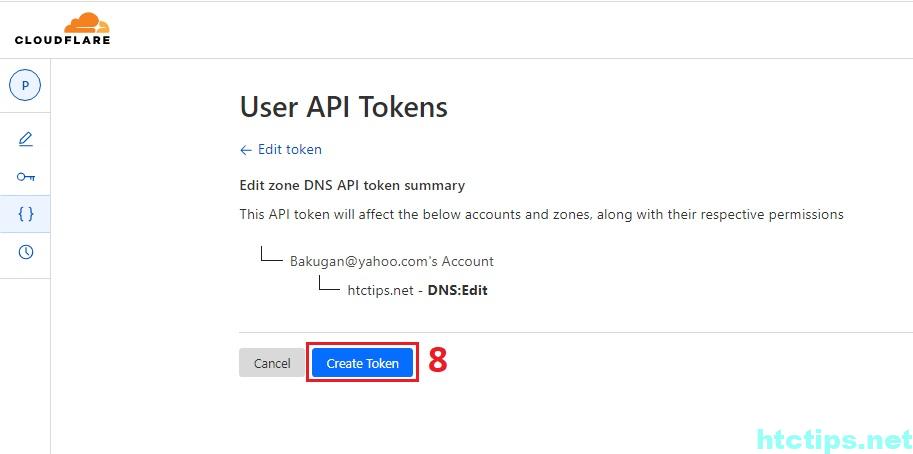Click the htctips.net watermark text
The height and width of the screenshot is (454, 913).
pos(834,438)
